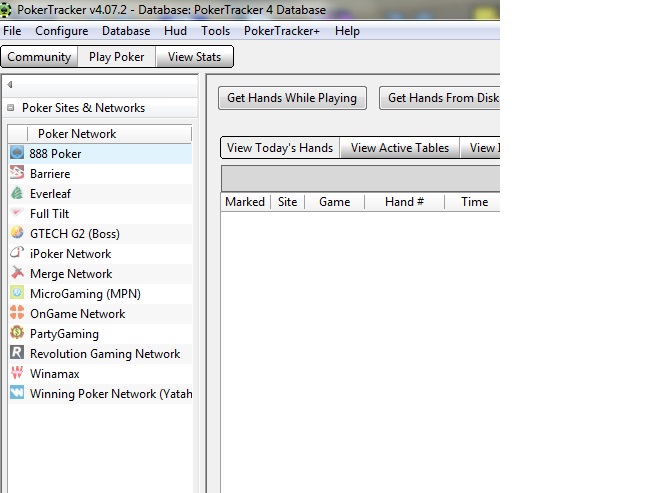The image size is (671, 493).
Task: Click the Winamax W icon
Action: tap(17, 372)
